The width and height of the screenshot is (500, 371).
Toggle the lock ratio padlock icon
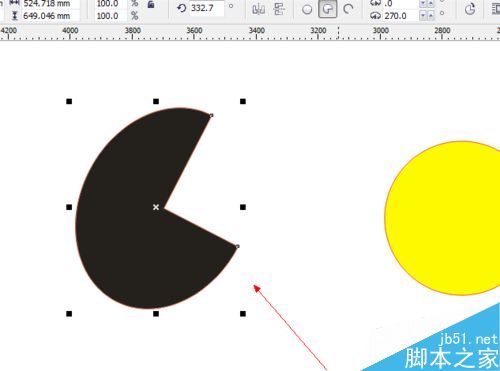(151, 4)
